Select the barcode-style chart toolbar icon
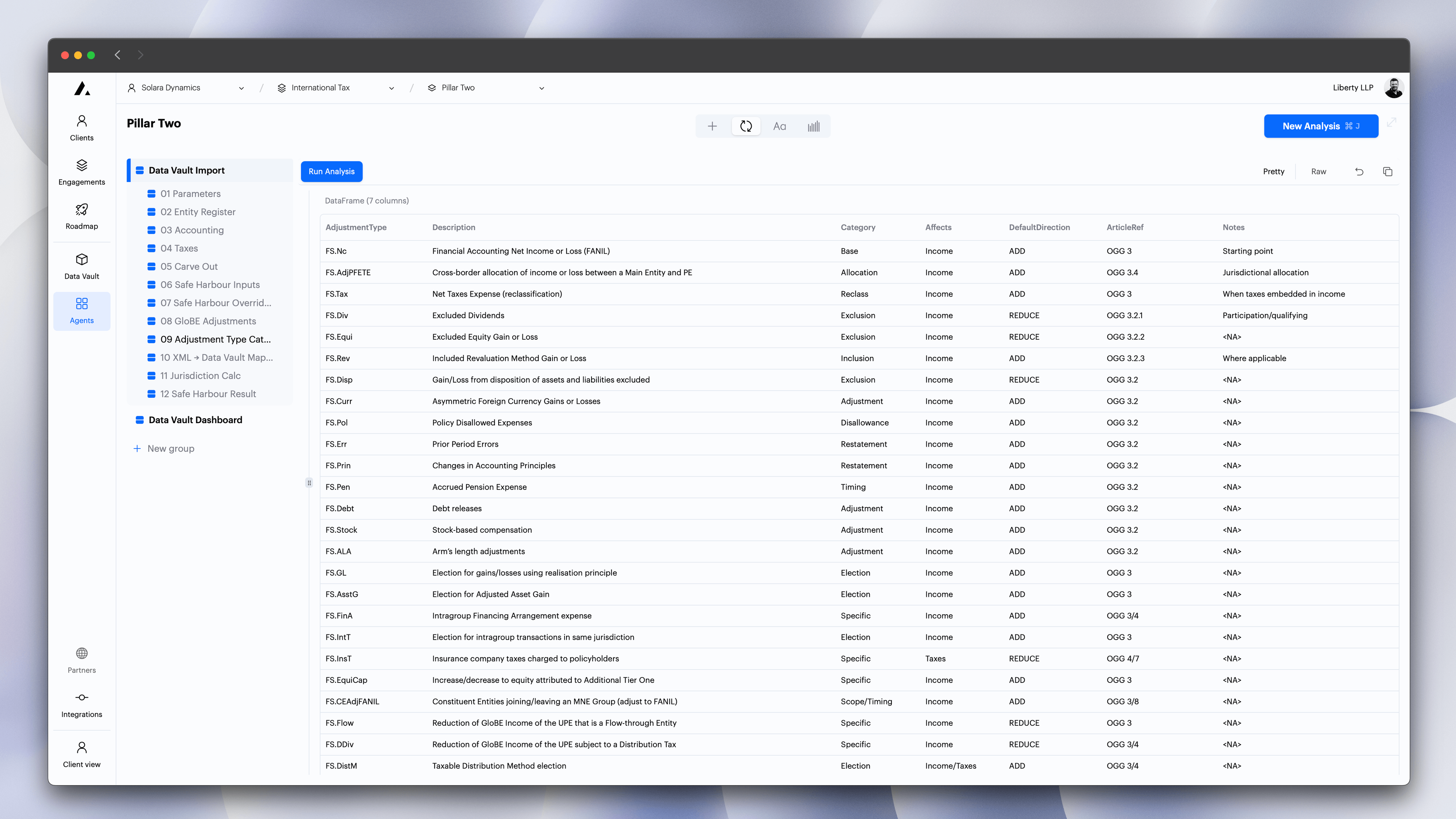The width and height of the screenshot is (1456, 819). click(x=813, y=126)
